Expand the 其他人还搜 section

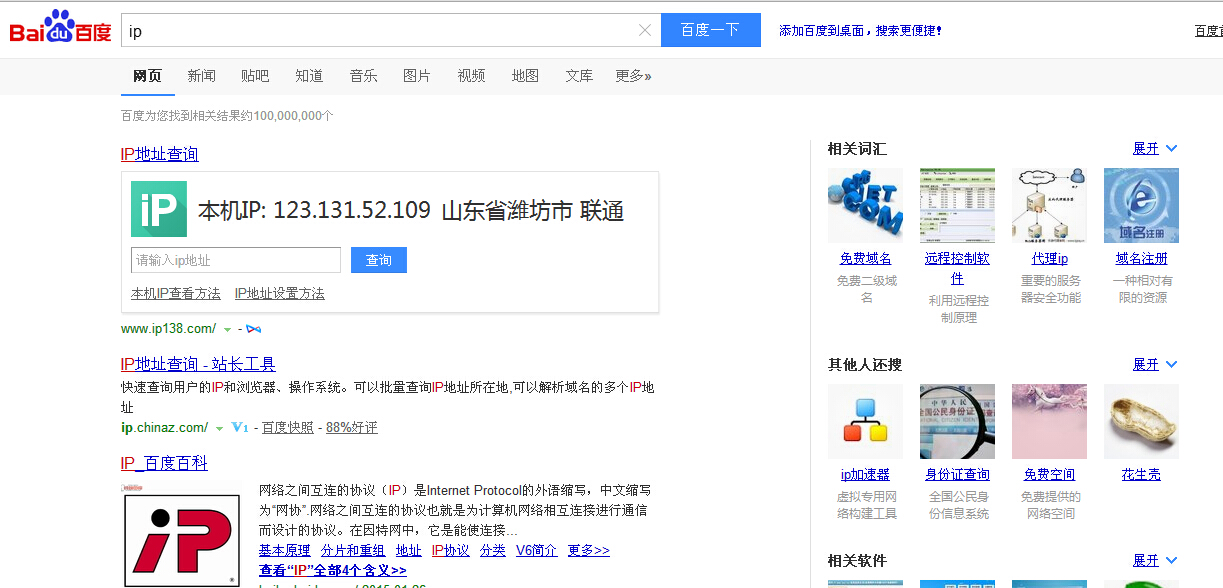point(1155,364)
